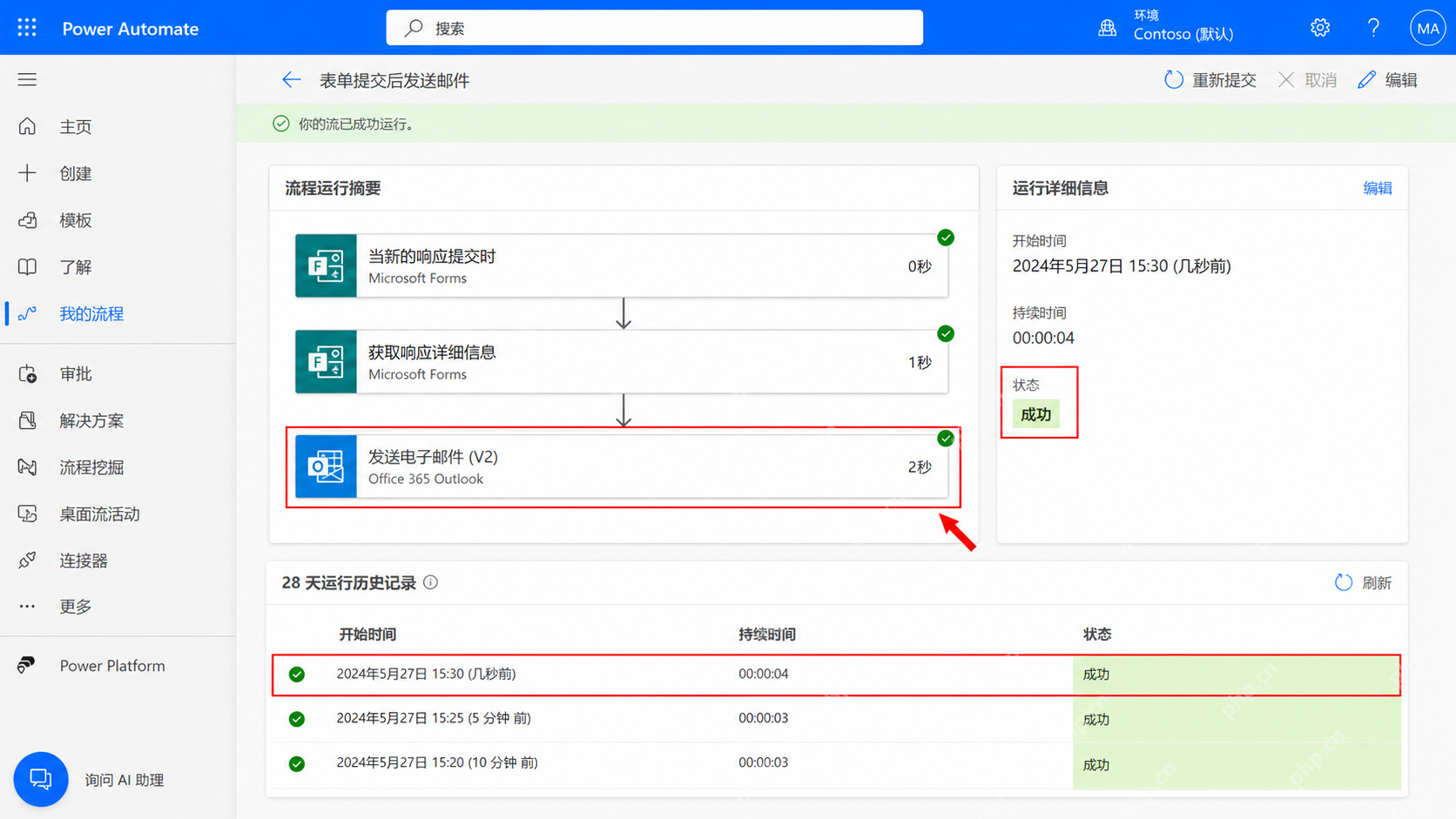
Task: Open run 2024年5月27日 15:30 row
Action: click(836, 675)
